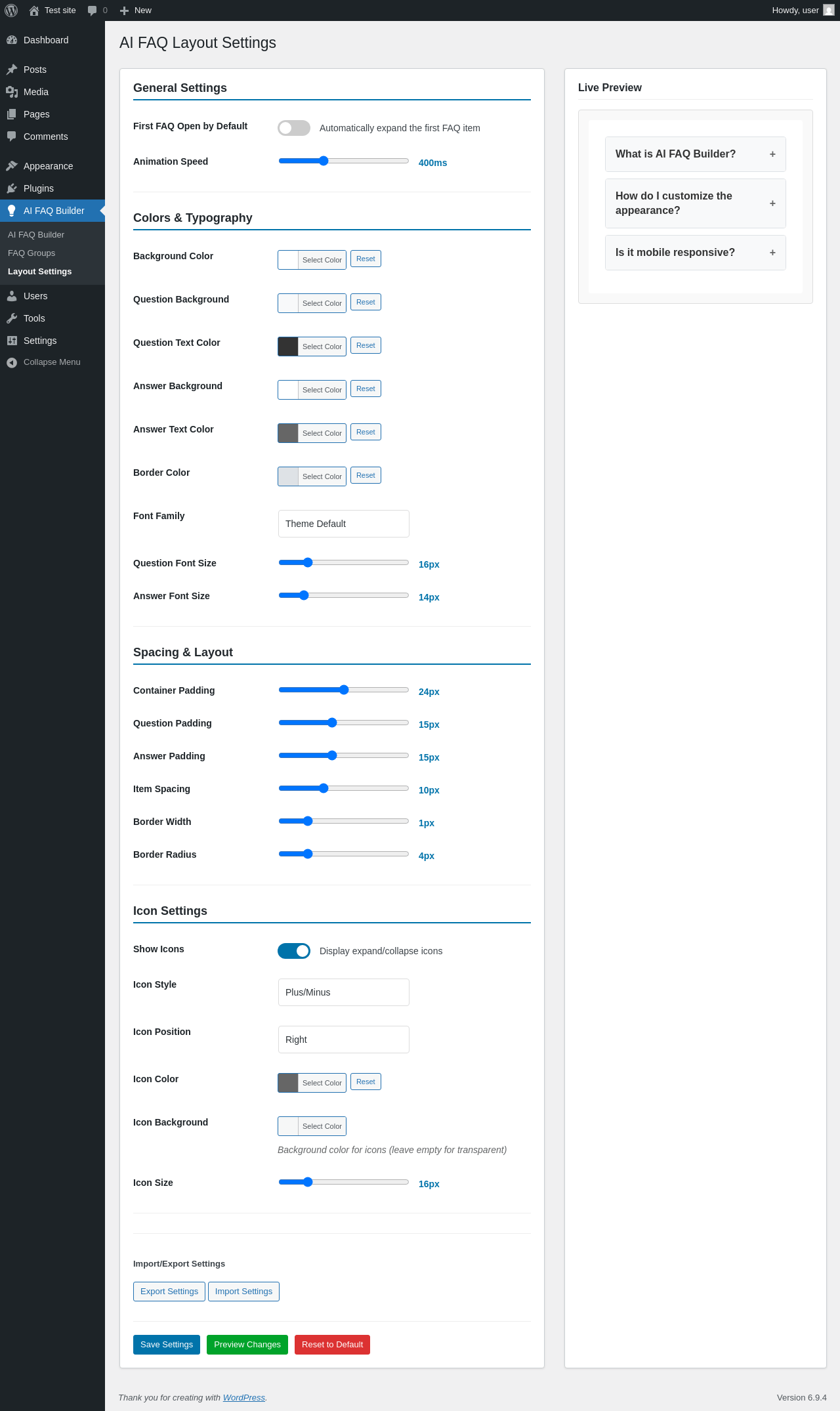Viewport: 840px width, 1411px height.
Task: Expand the 'What is AI FAQ Builder?' preview item
Action: point(695,154)
